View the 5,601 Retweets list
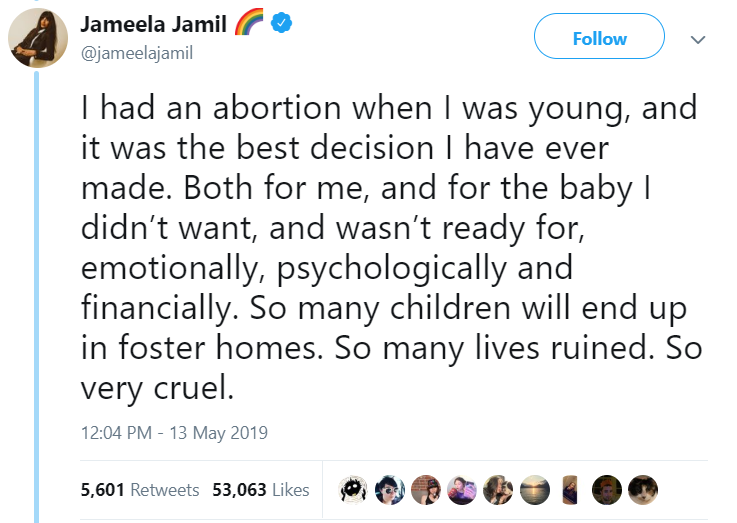This screenshot has height=523, width=737. coord(138,490)
